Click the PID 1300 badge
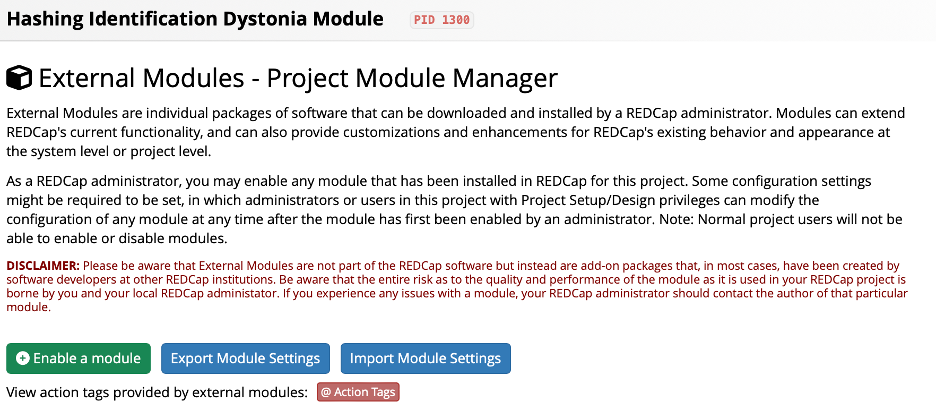This screenshot has height=410, width=936. coord(442,20)
